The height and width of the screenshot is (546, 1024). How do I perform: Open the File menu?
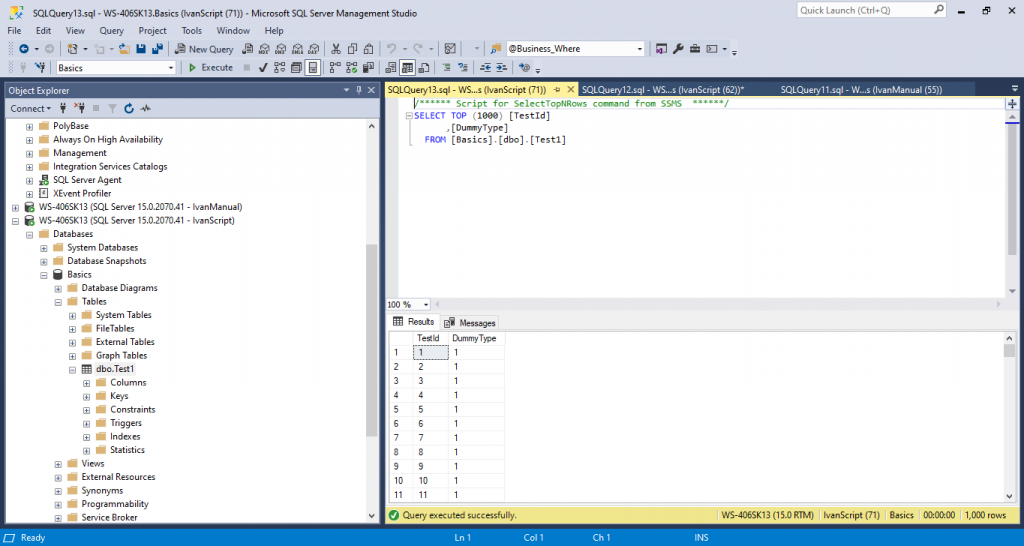(14, 31)
